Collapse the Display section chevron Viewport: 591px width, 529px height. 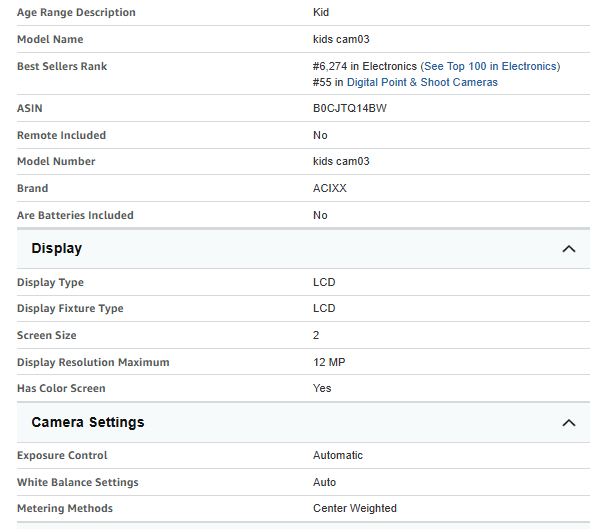568,249
